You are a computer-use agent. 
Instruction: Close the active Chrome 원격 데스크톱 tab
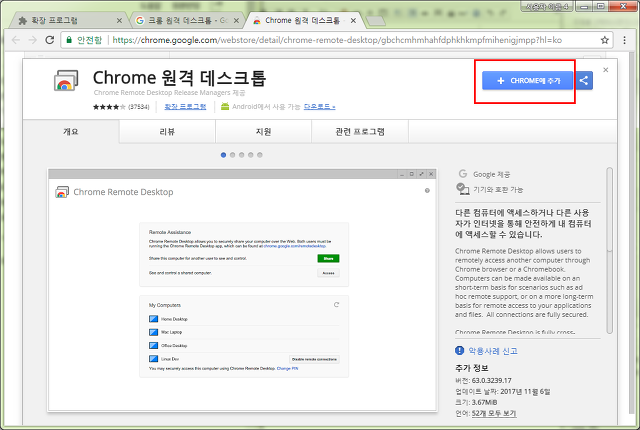pos(353,20)
